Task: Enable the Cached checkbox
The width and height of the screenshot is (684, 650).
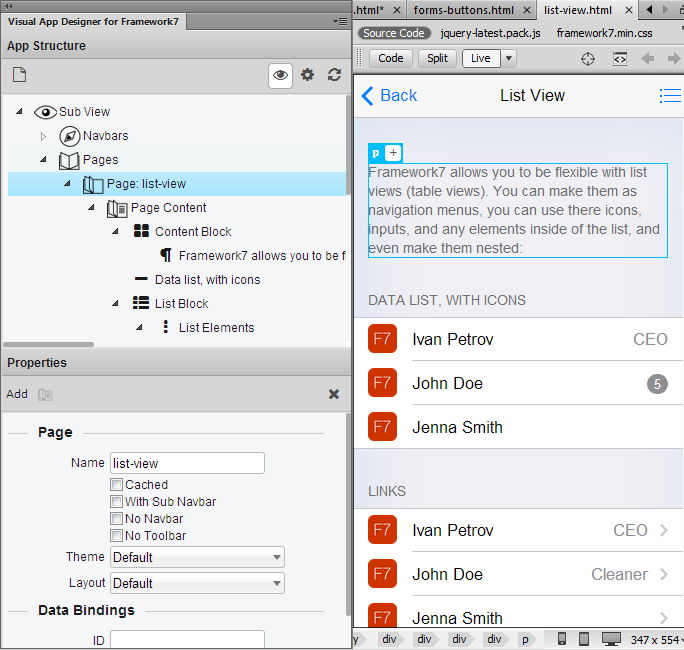Action: [116, 485]
